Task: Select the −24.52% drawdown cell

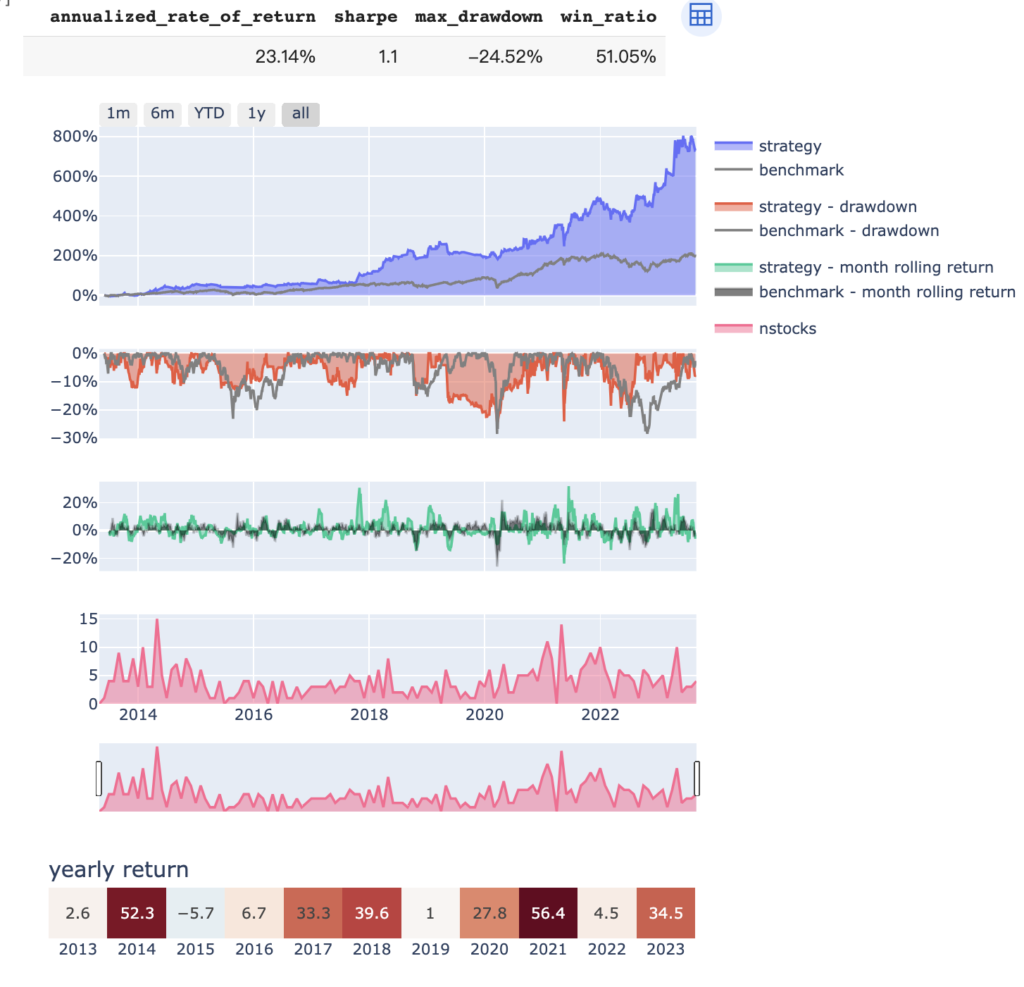Action: (x=505, y=57)
